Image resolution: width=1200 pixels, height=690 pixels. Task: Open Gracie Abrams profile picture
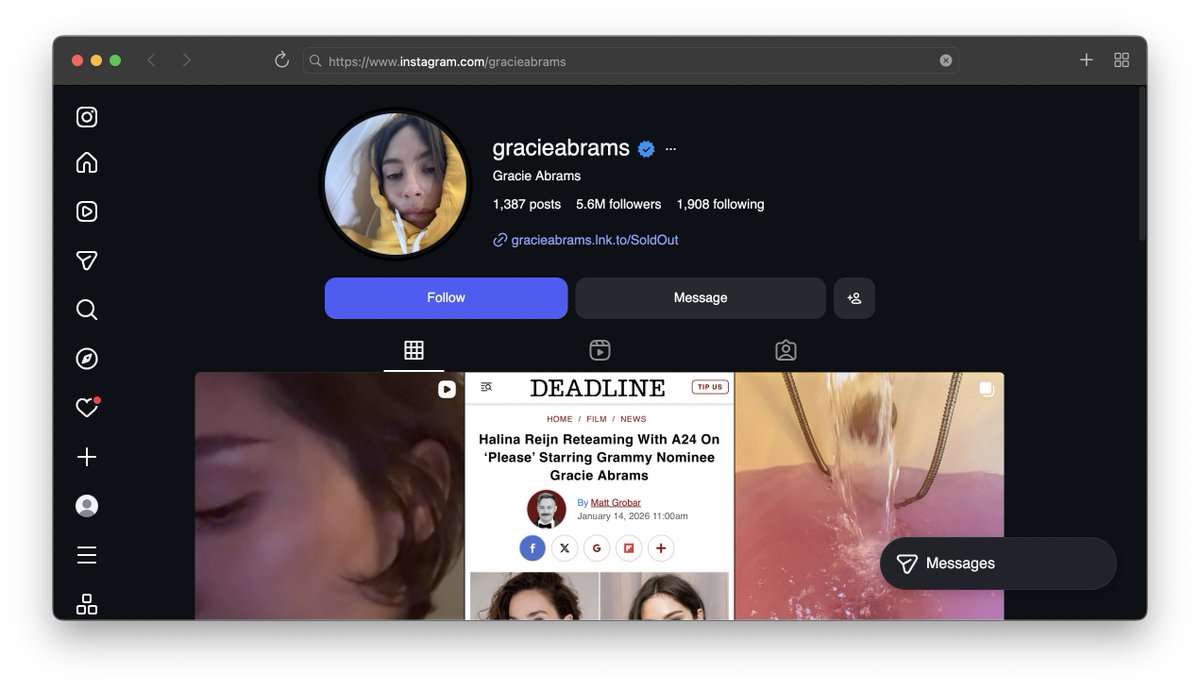[x=395, y=184]
